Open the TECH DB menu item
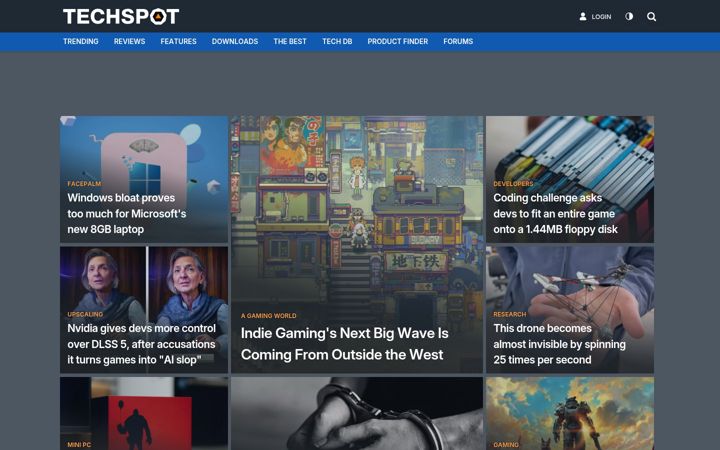Image resolution: width=720 pixels, height=450 pixels. [x=337, y=41]
